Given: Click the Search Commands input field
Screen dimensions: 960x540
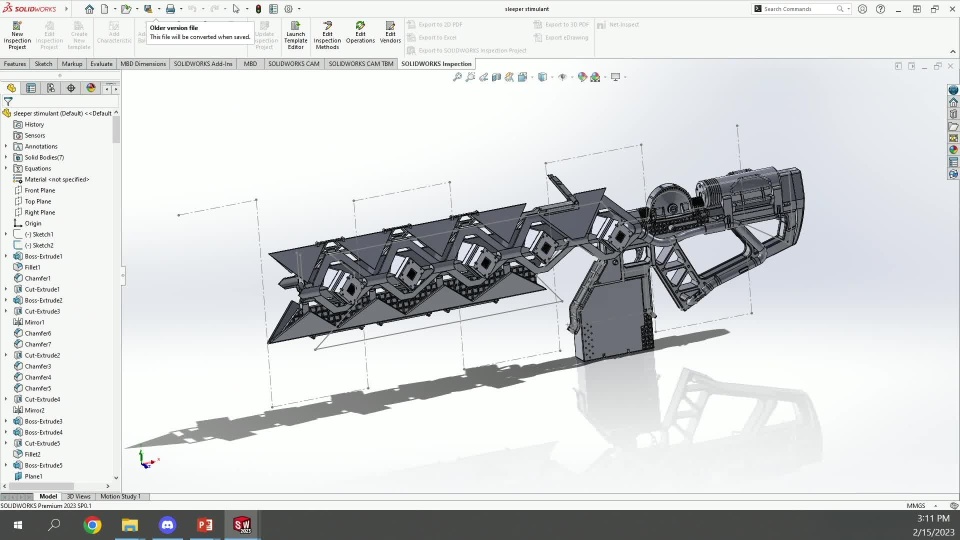Looking at the screenshot, I should [x=798, y=9].
